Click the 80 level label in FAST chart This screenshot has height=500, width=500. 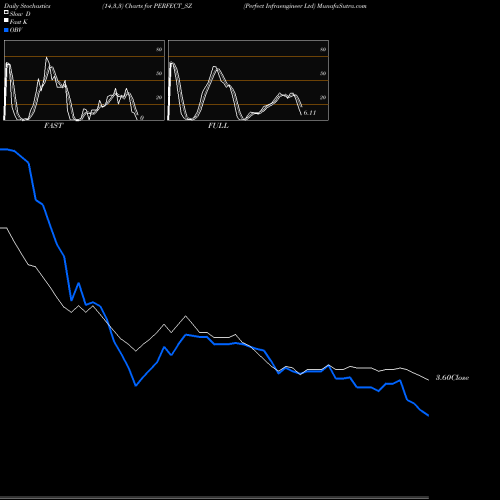[x=159, y=49]
